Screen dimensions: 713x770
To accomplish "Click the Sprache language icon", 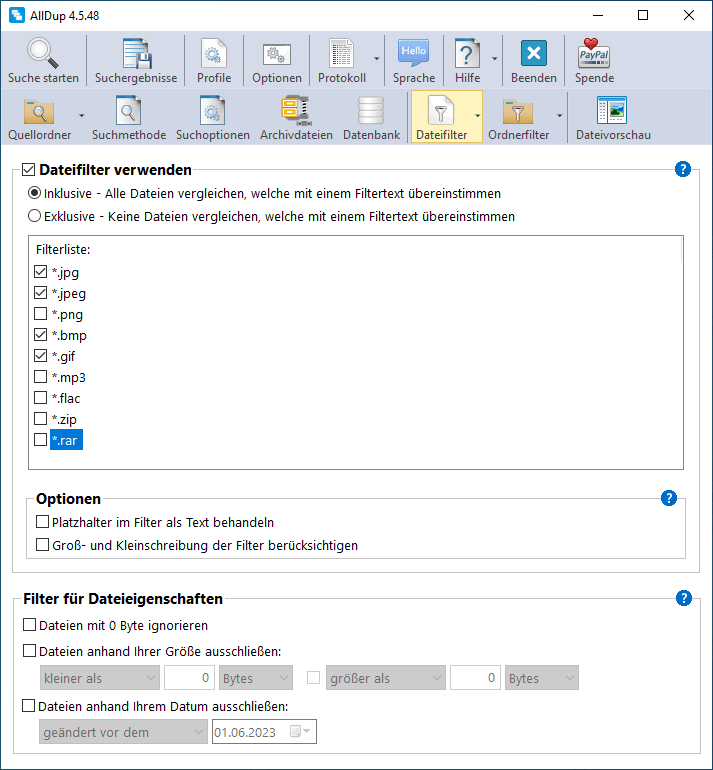I will (x=413, y=53).
